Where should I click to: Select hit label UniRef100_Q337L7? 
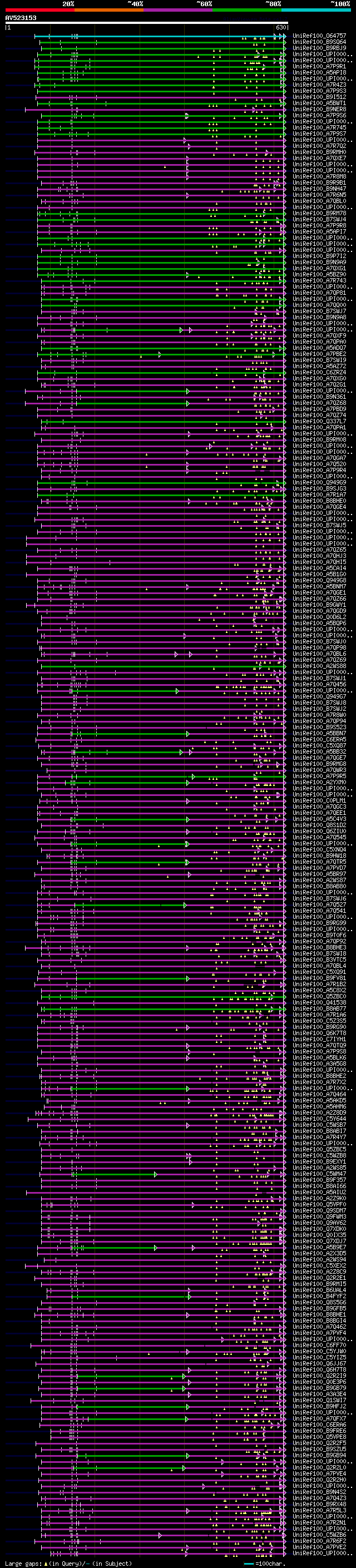click(319, 421)
